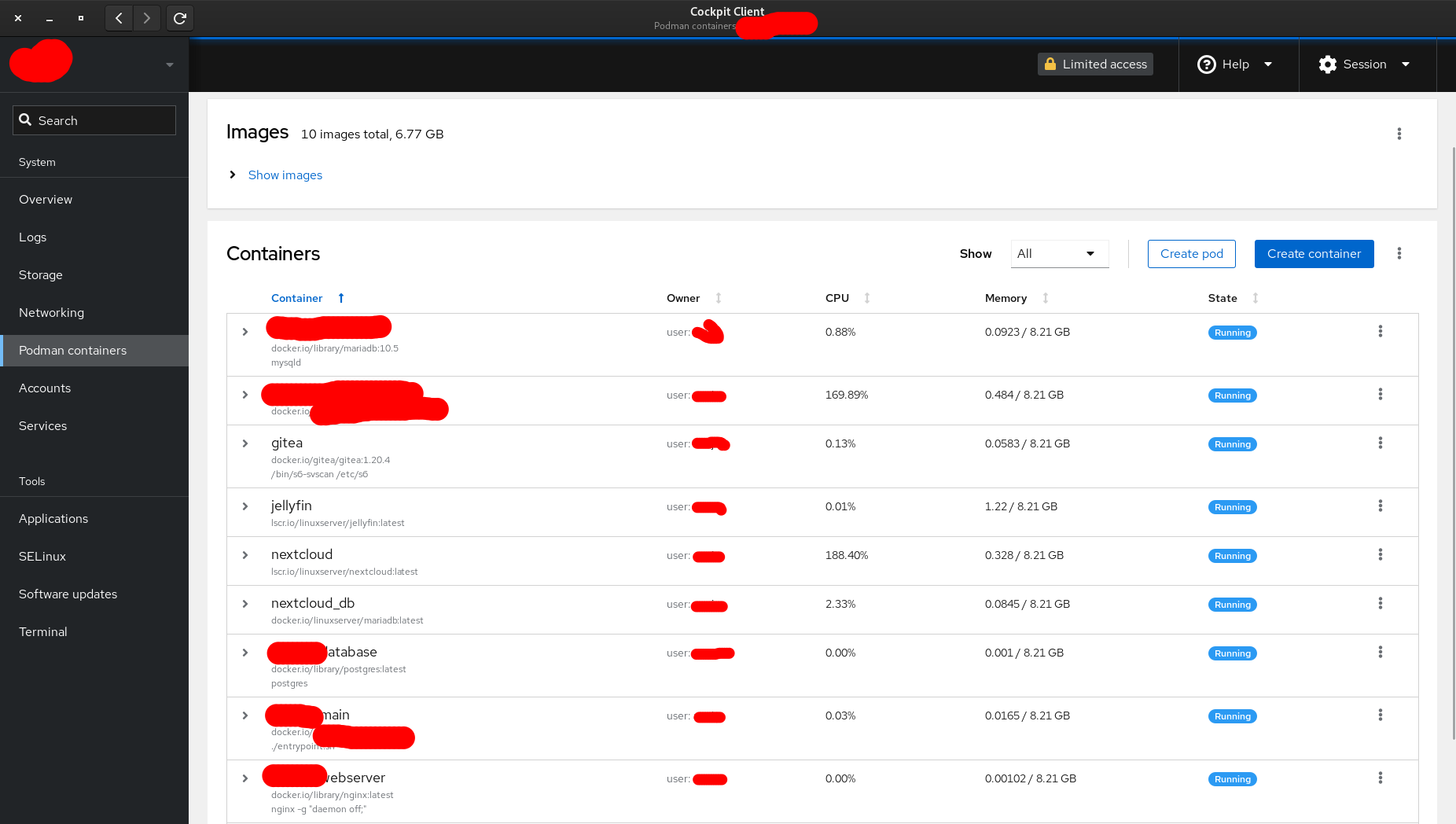
Task: Click the Help question mark icon
Action: coord(1206,64)
